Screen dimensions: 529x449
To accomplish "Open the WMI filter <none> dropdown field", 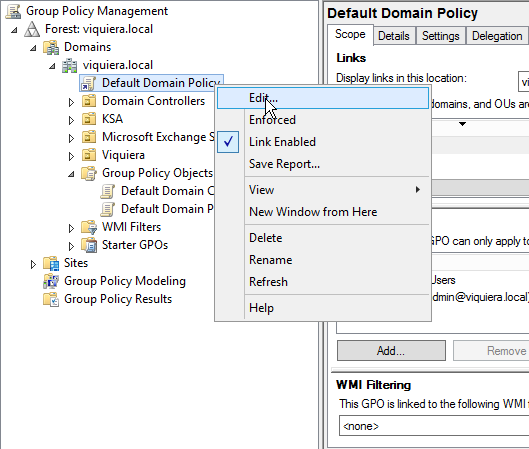I will coord(434,426).
